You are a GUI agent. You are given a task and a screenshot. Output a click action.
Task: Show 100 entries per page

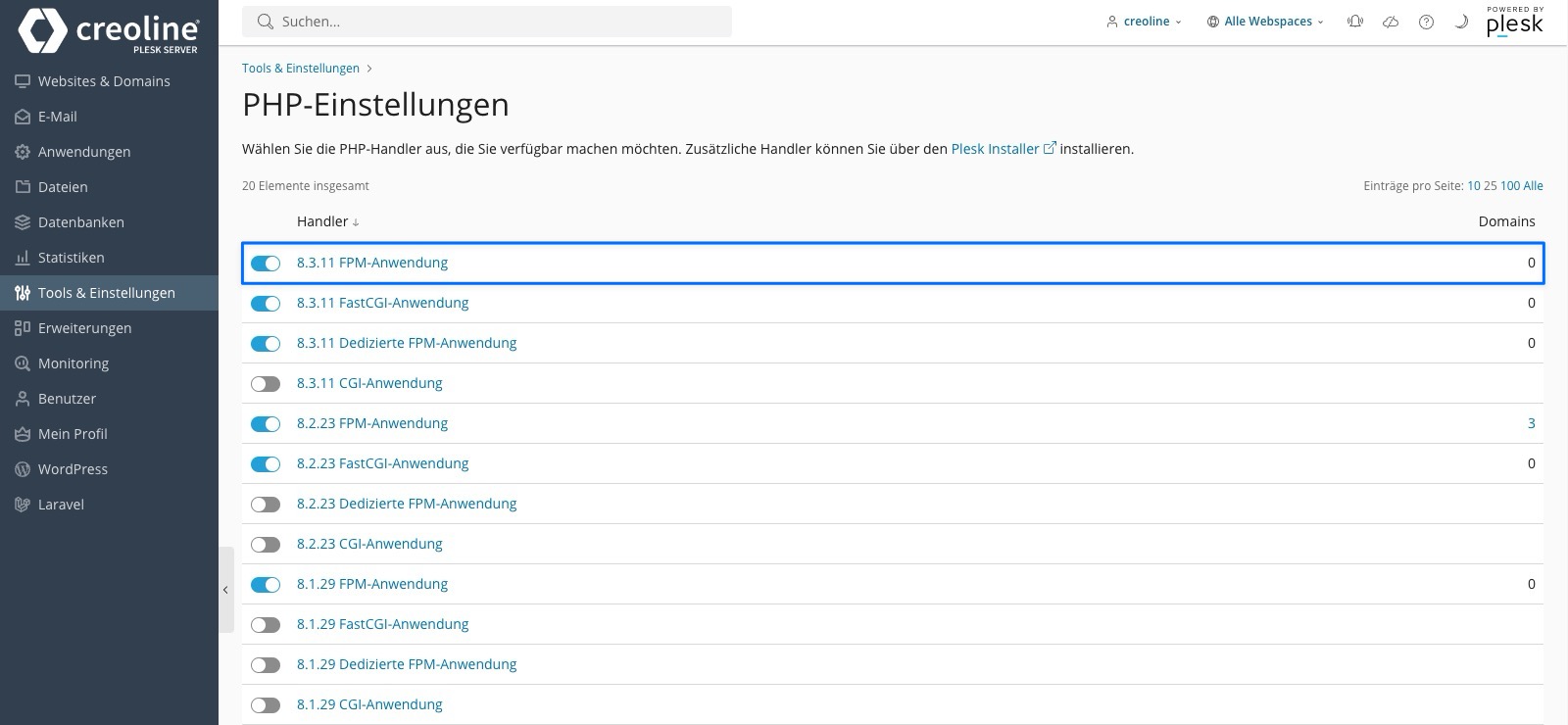click(1510, 186)
